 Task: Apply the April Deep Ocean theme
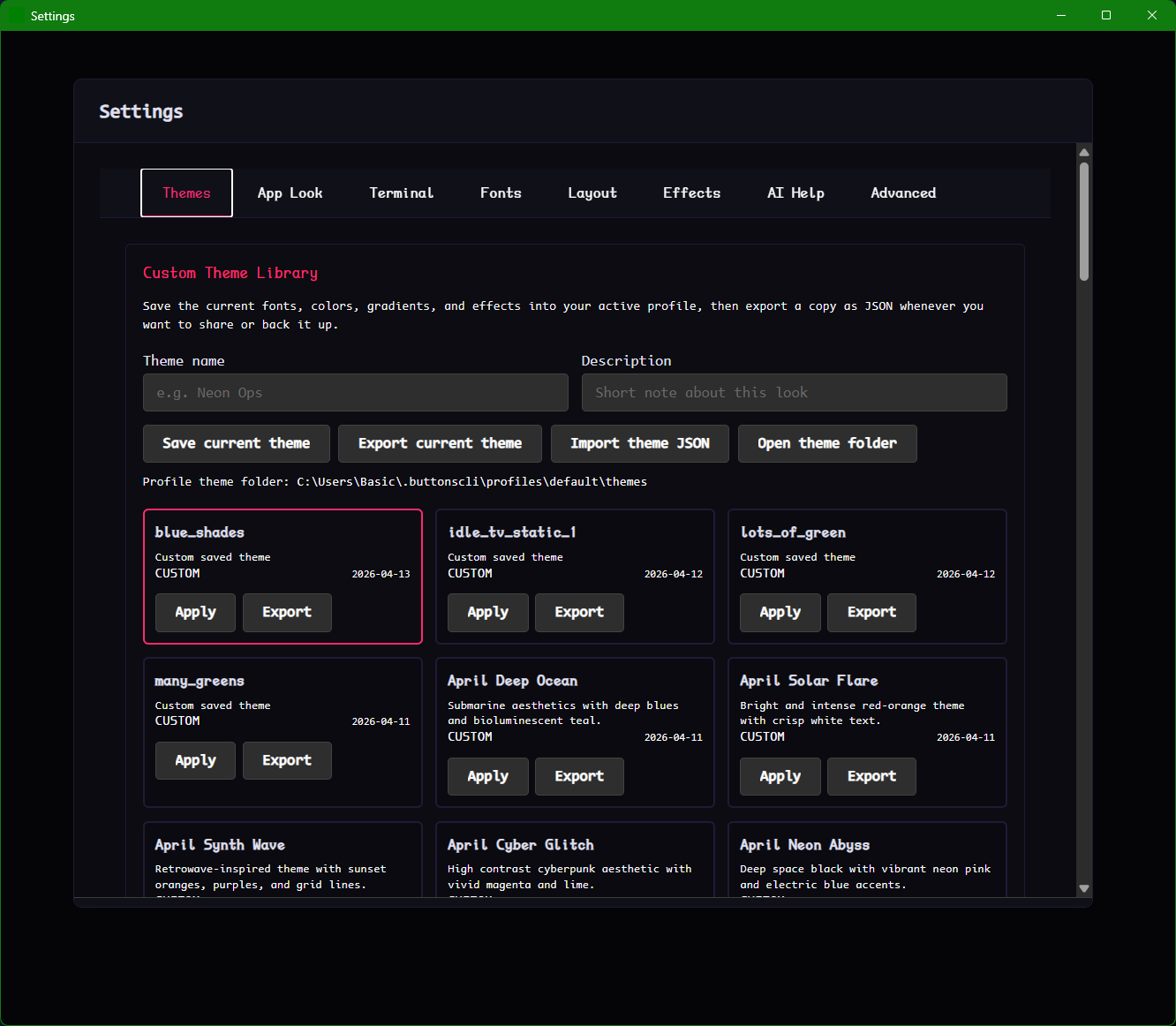(487, 776)
